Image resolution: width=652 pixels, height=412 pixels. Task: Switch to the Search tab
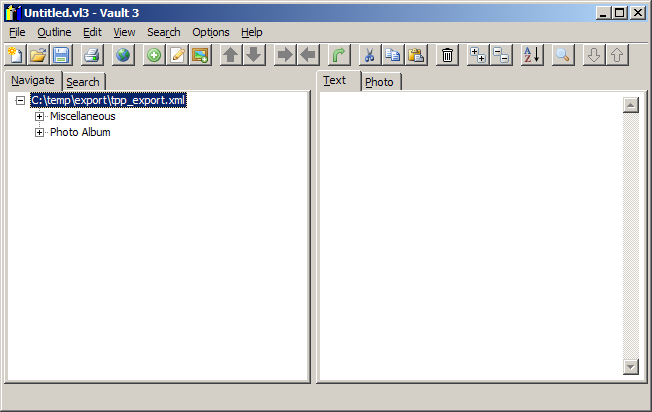pyautogui.click(x=83, y=82)
